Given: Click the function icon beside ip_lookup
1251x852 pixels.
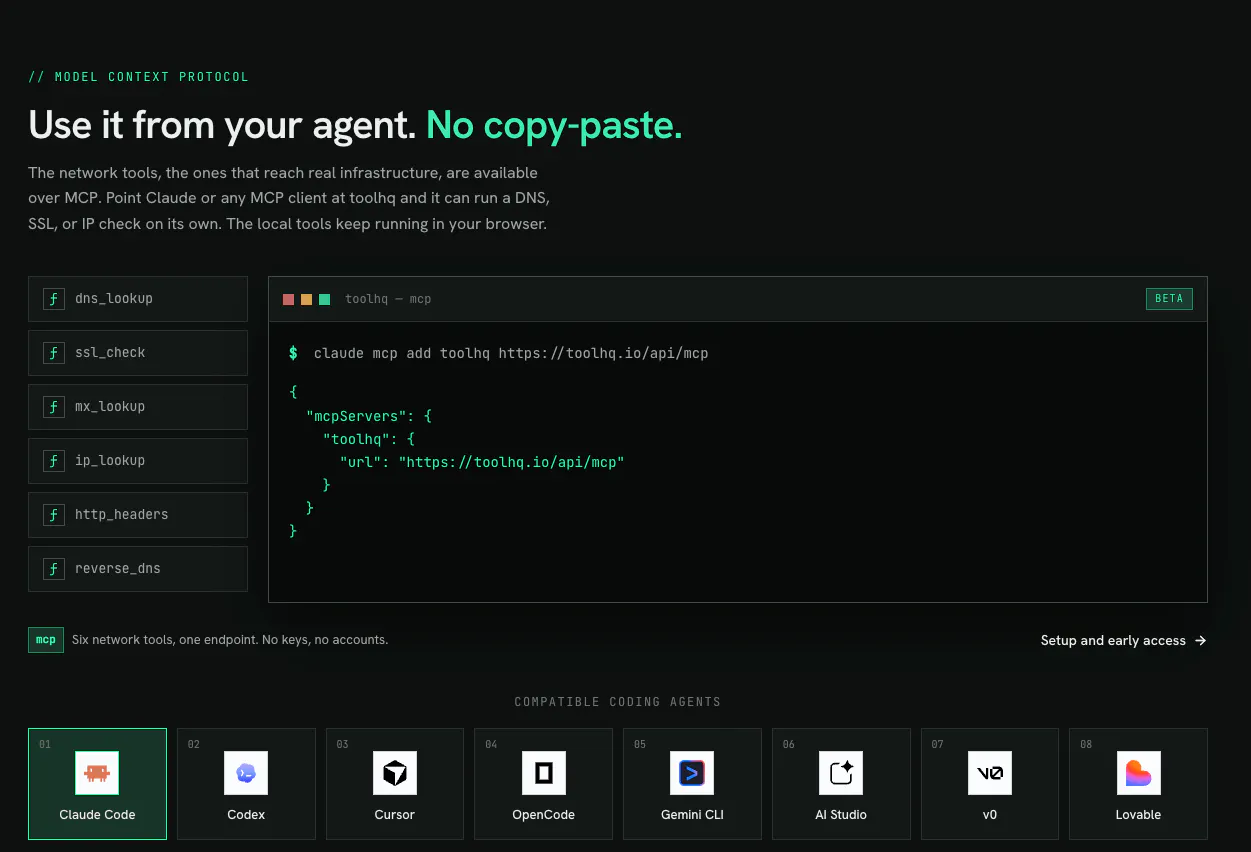Looking at the screenshot, I should 53,461.
